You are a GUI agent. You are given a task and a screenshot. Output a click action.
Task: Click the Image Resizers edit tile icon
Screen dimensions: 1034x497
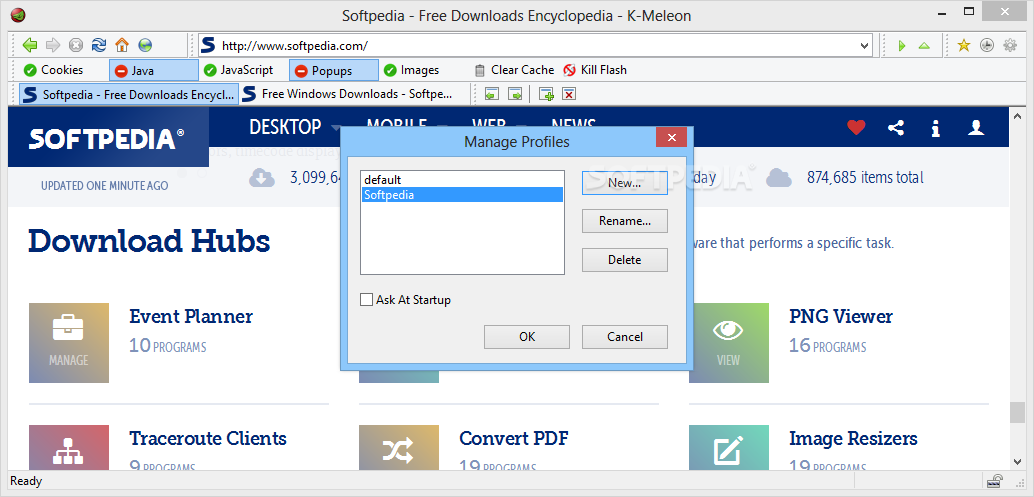729,448
